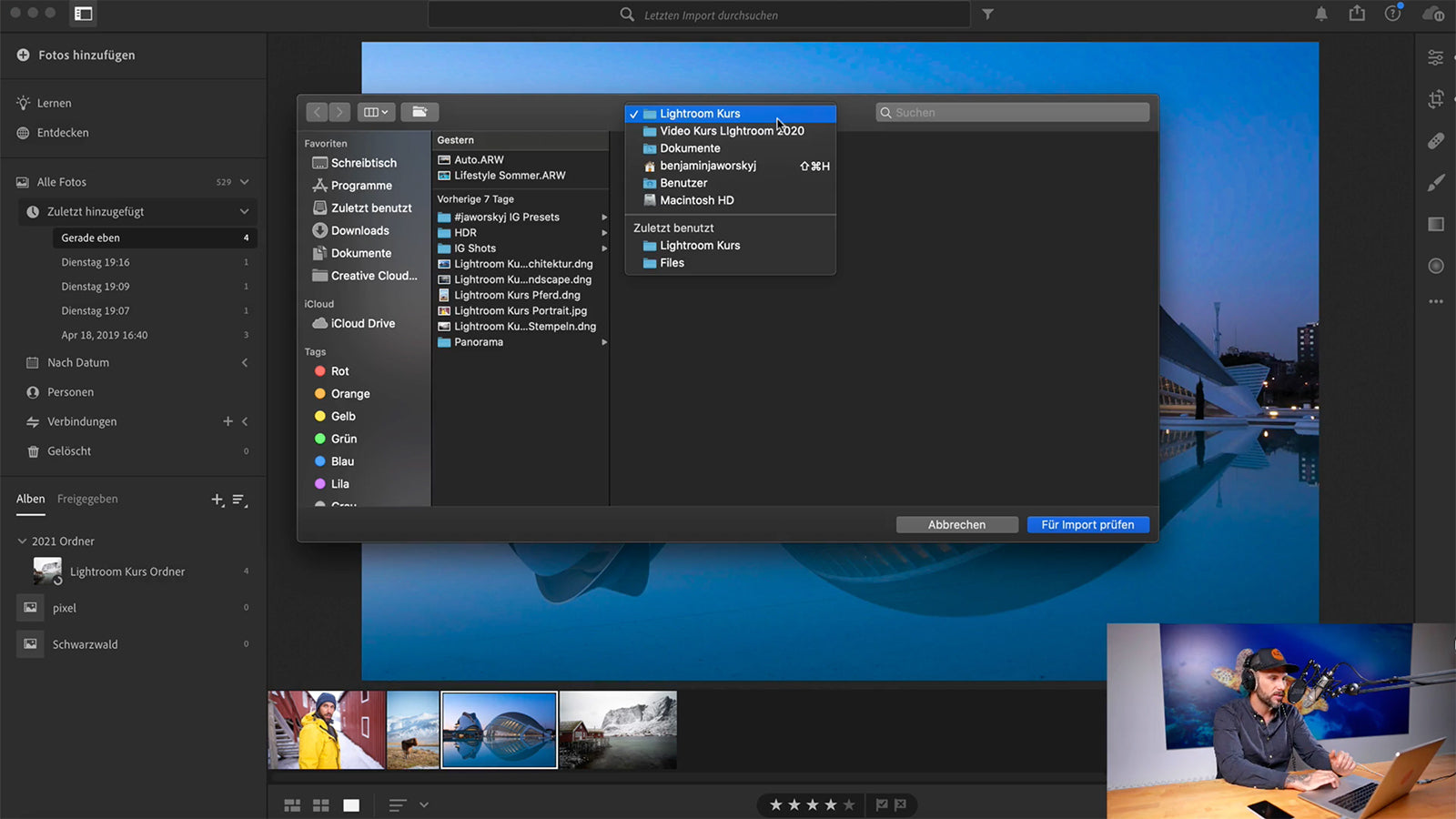The width and height of the screenshot is (1456, 819).
Task: Open the Edit sliders panel icon
Action: [x=1436, y=57]
